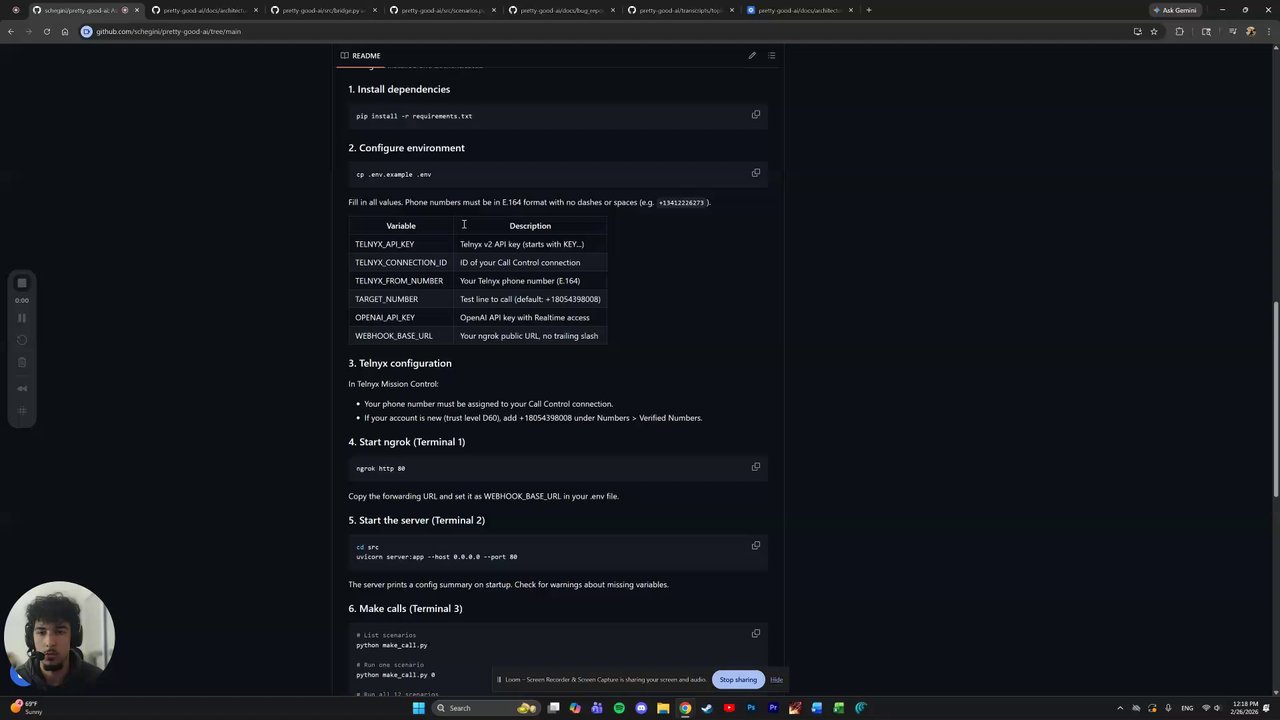This screenshot has height=720, width=1280.
Task: Copy the pip install command
Action: [756, 115]
